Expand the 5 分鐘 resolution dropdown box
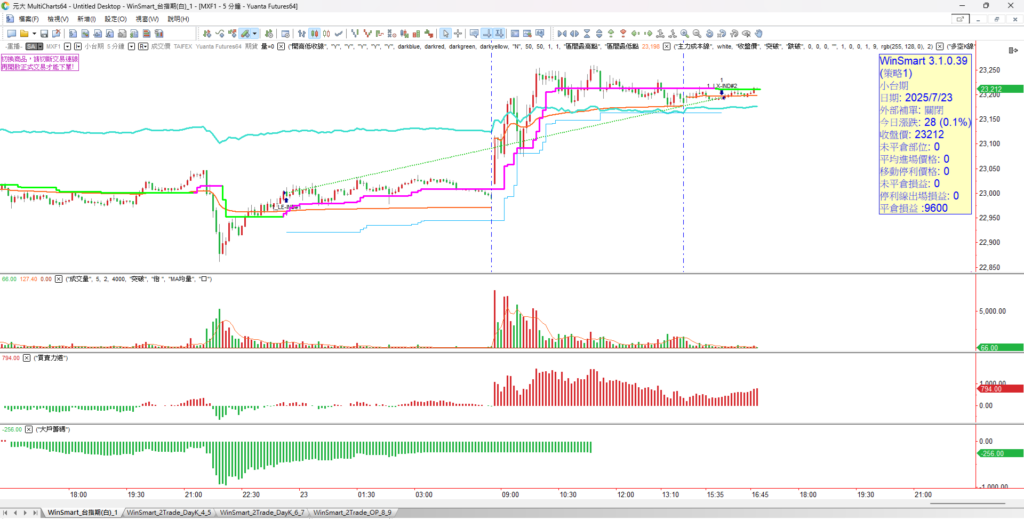 (x=131, y=46)
